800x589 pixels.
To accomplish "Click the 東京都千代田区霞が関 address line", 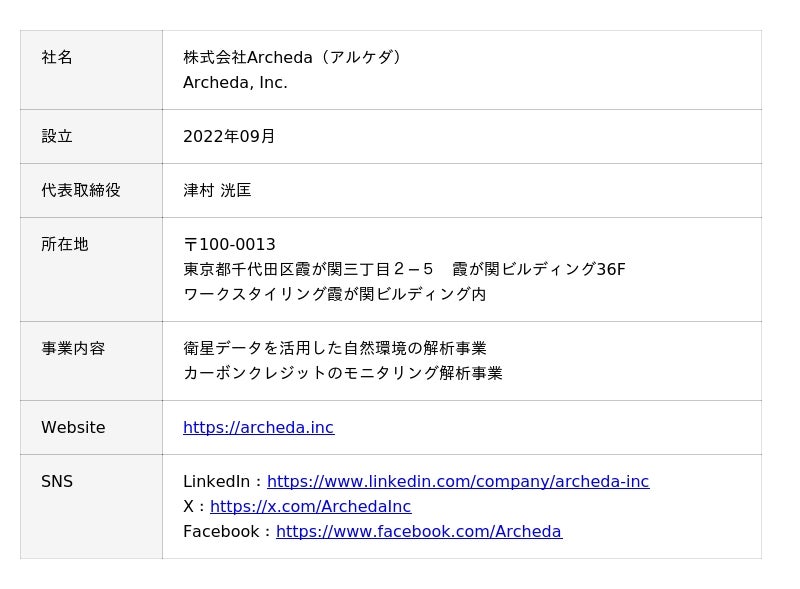I will 404,270.
